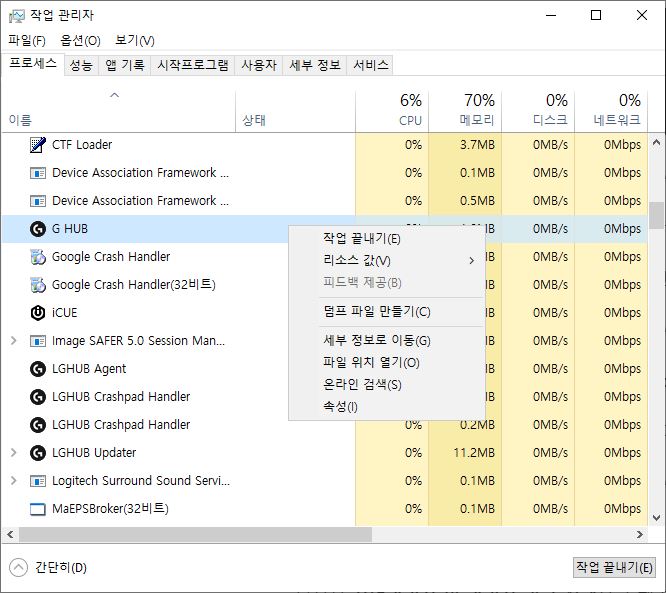Choose 작업 끝내기(E) in context menu

click(387, 238)
